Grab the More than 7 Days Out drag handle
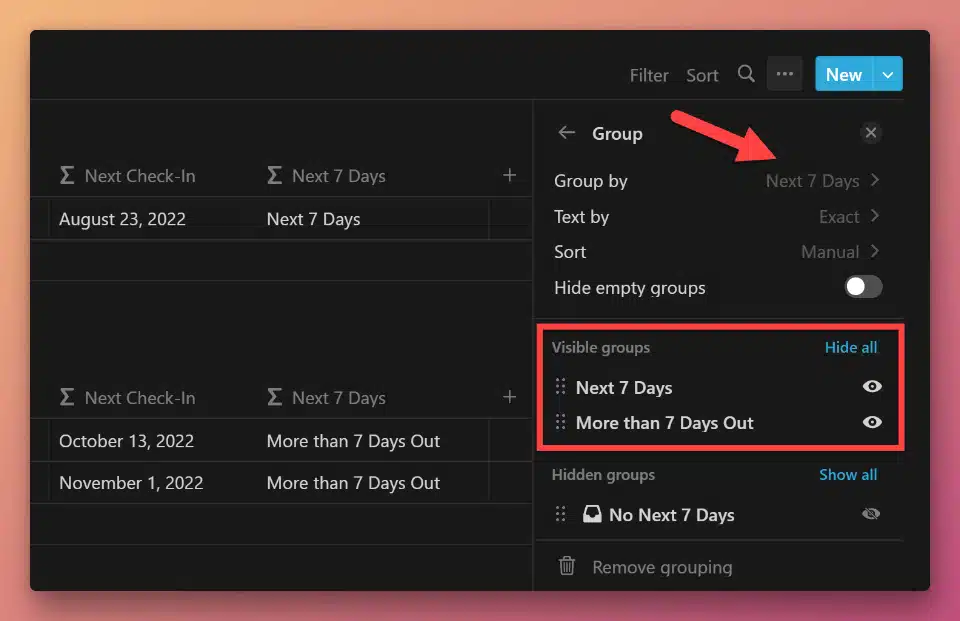This screenshot has height=621, width=960. point(560,422)
